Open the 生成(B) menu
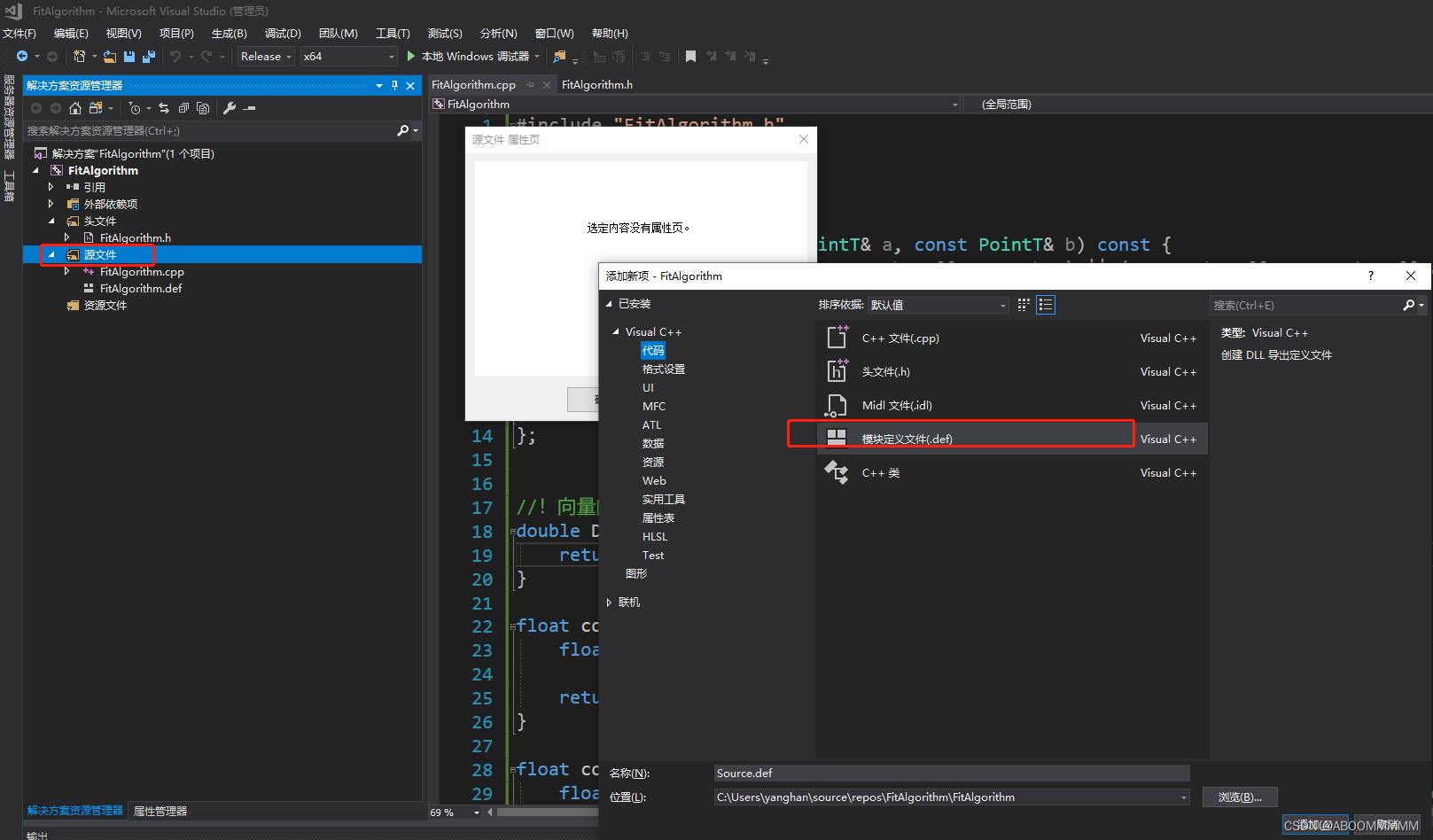Image resolution: width=1433 pixels, height=840 pixels. coord(230,33)
